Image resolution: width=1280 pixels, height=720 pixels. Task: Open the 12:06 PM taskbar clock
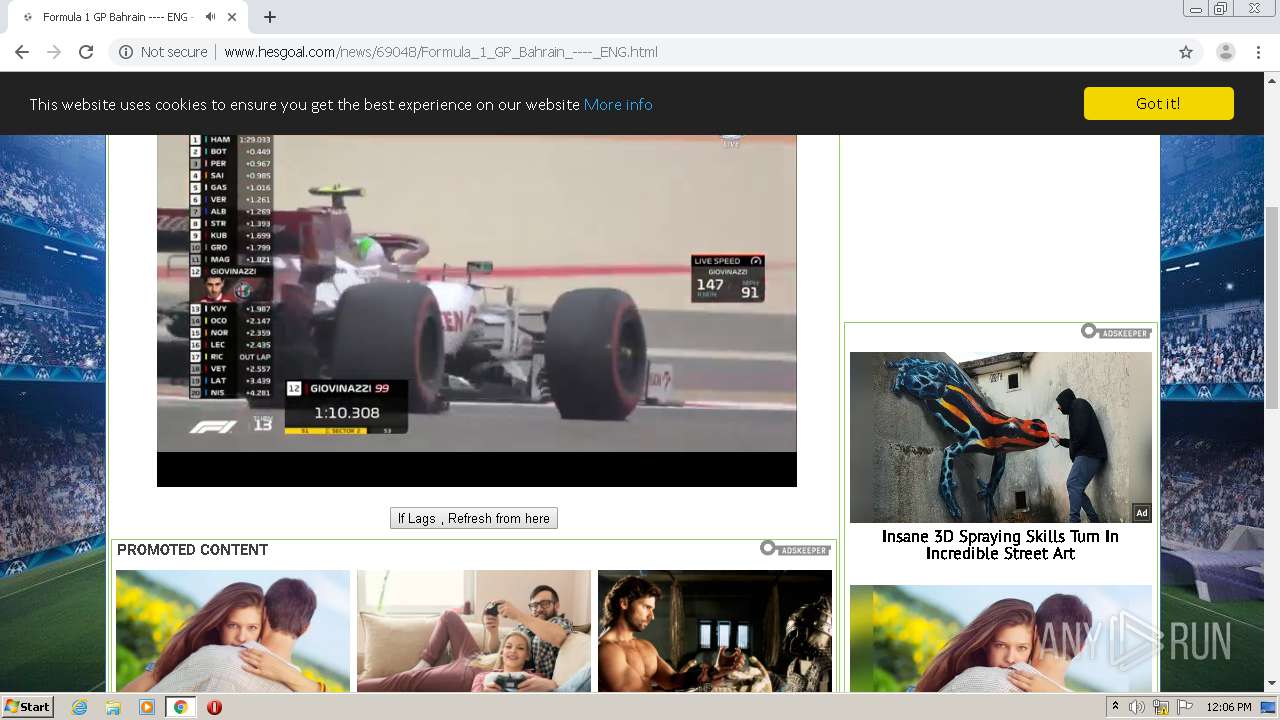tap(1228, 707)
